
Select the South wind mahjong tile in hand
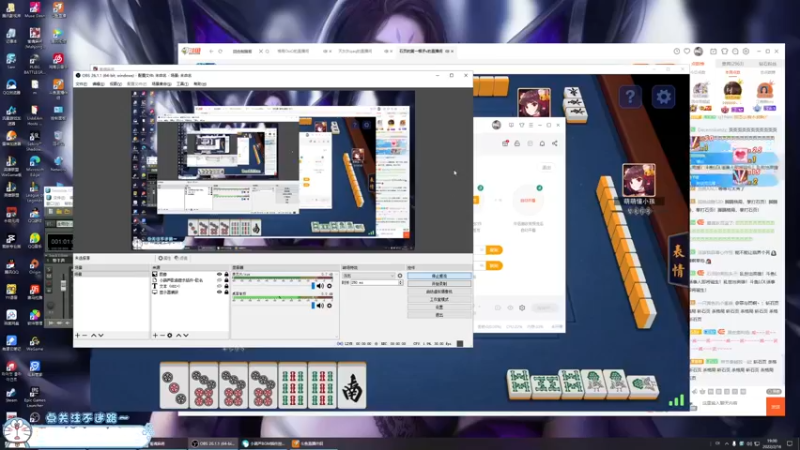click(352, 386)
